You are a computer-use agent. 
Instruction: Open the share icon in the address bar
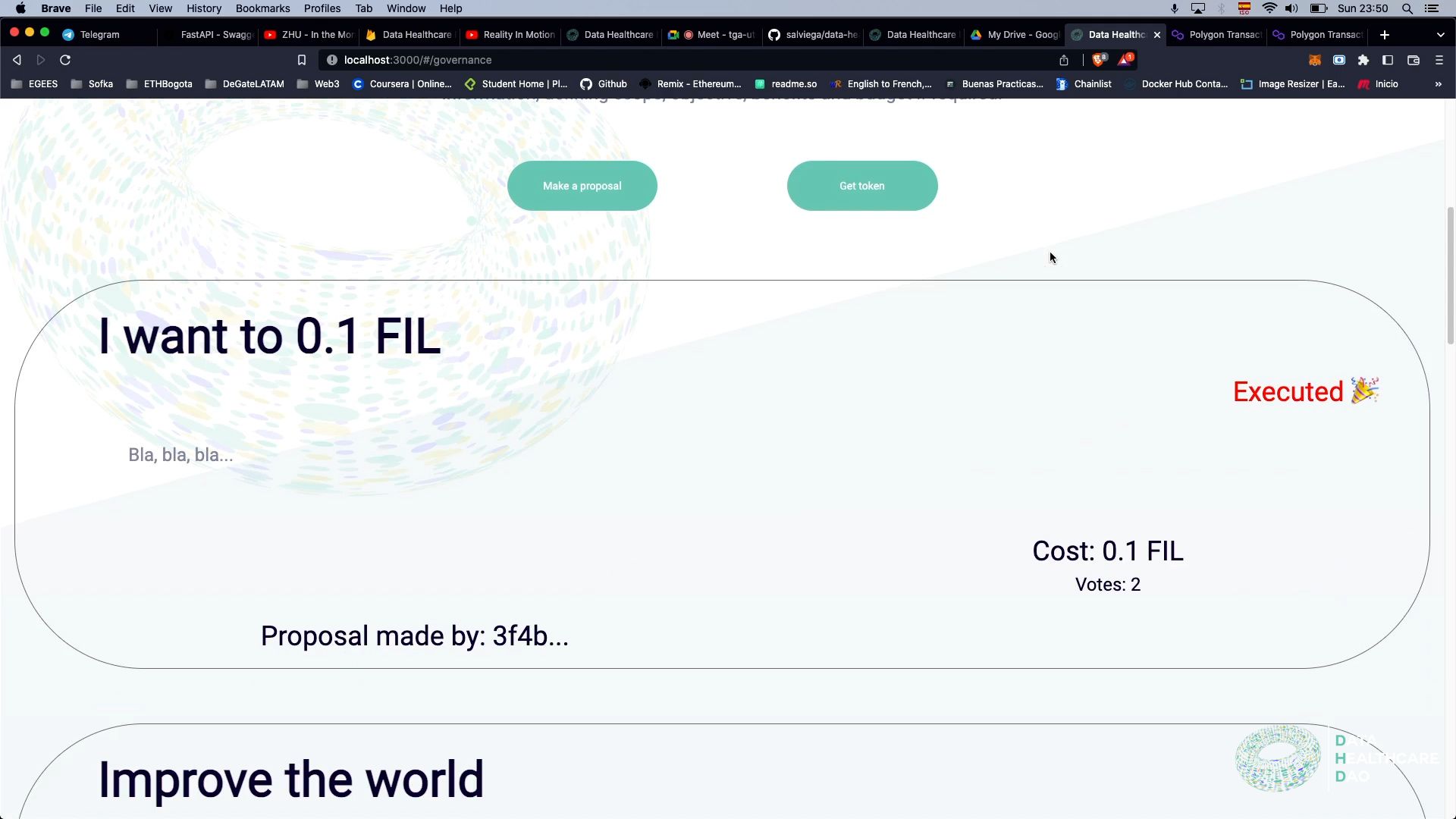tap(1064, 60)
